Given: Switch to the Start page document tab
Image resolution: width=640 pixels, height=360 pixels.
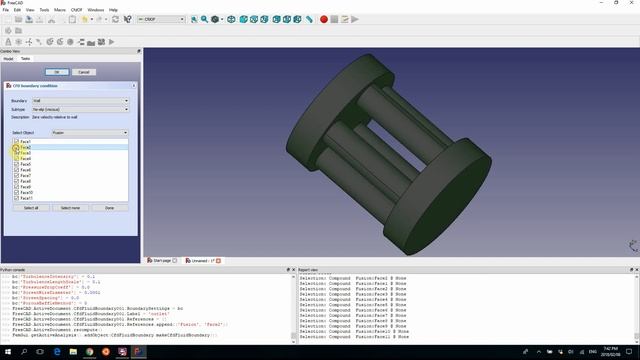Looking at the screenshot, I should click(x=162, y=260).
